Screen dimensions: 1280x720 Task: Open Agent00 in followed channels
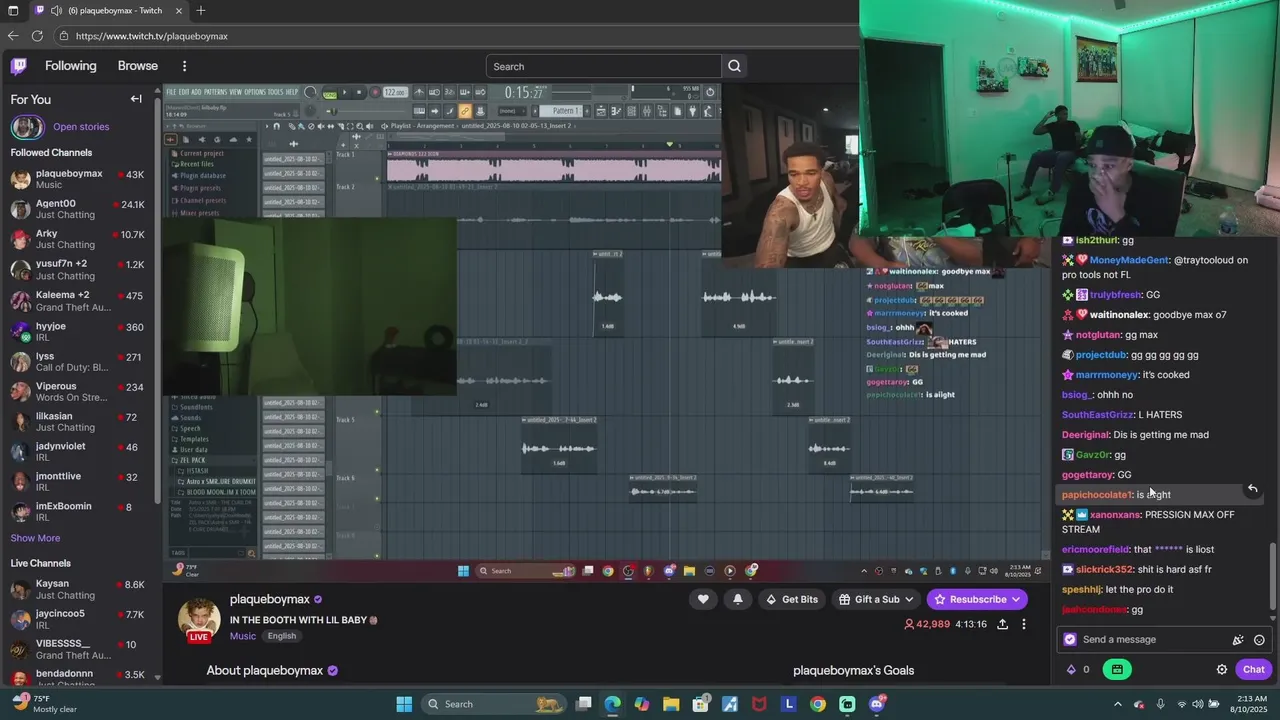(78, 209)
